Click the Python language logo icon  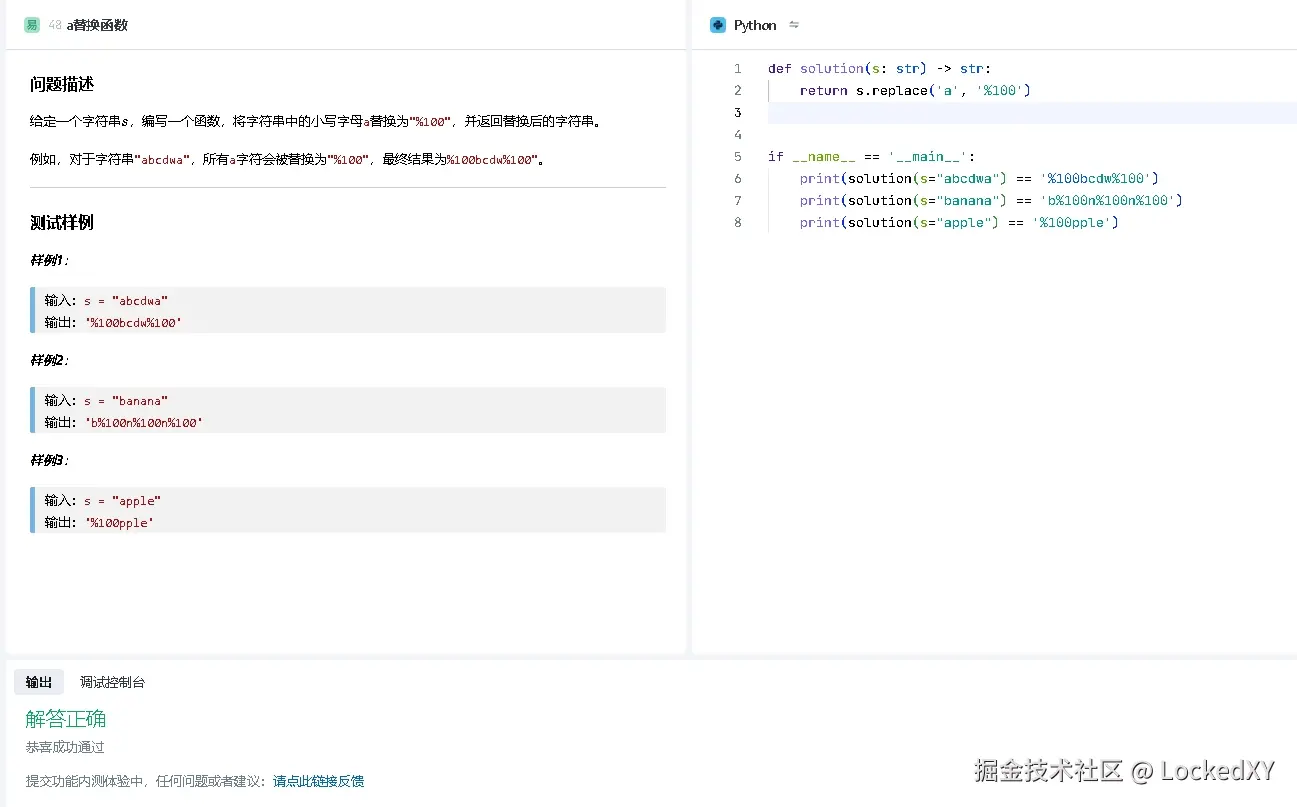716,24
